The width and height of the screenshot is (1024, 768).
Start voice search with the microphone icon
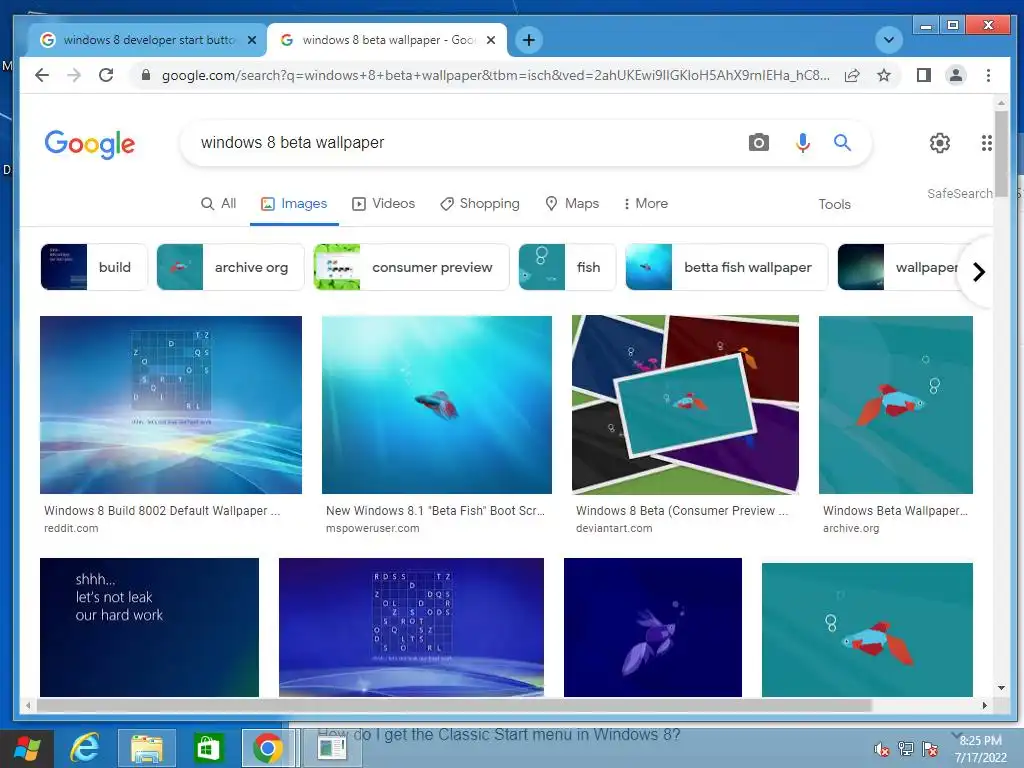[803, 142]
